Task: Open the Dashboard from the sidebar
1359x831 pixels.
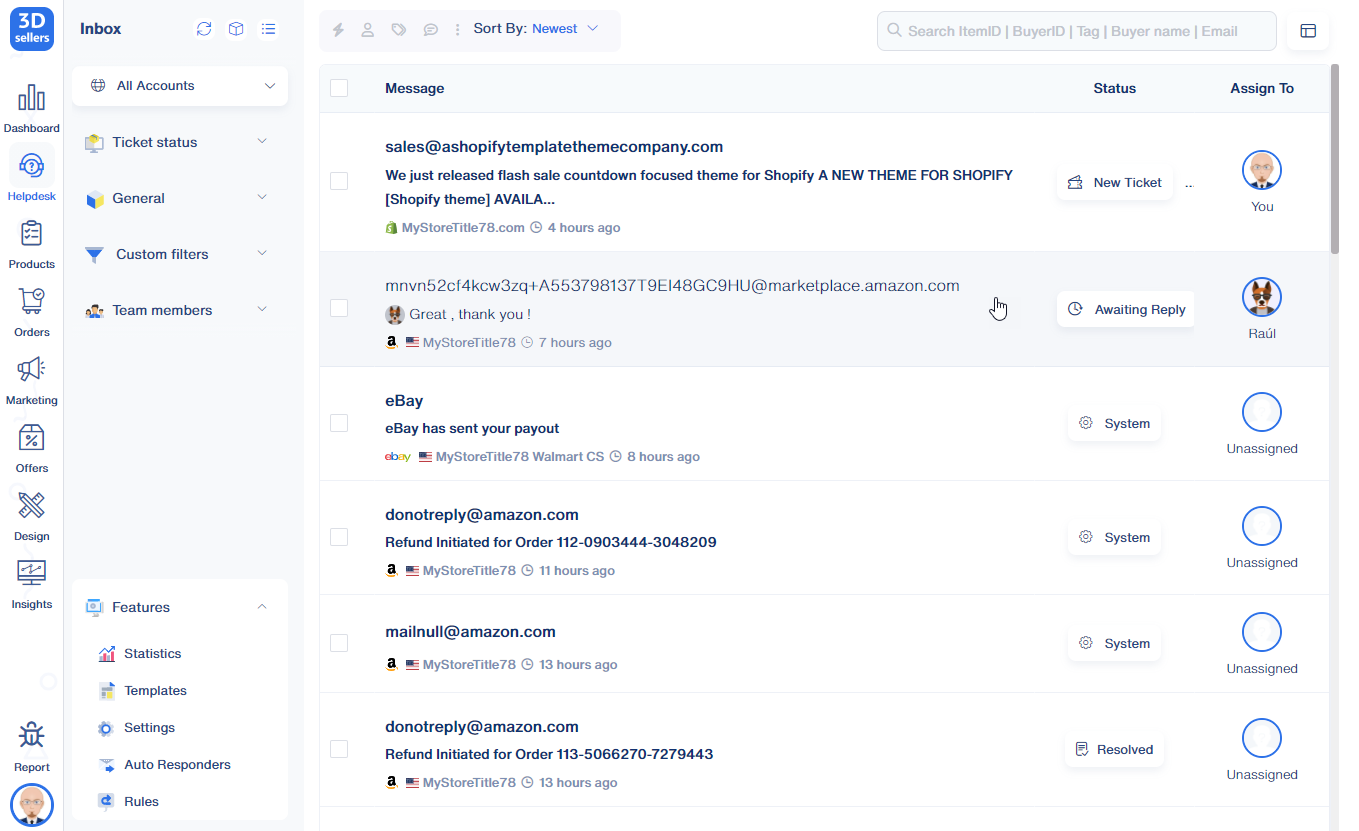Action: pos(31,108)
